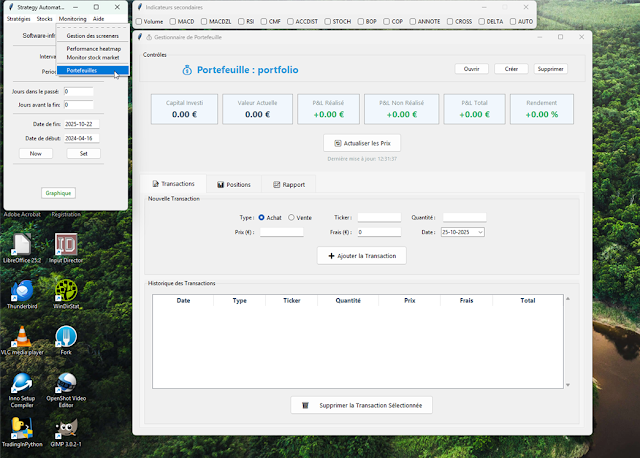Launch the GIMP 3.0.2-1 shortcut
Screen dimensions: 640x458
[67, 430]
